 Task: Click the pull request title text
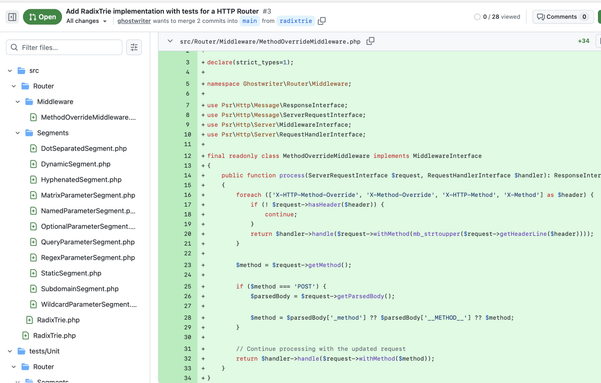(x=162, y=12)
